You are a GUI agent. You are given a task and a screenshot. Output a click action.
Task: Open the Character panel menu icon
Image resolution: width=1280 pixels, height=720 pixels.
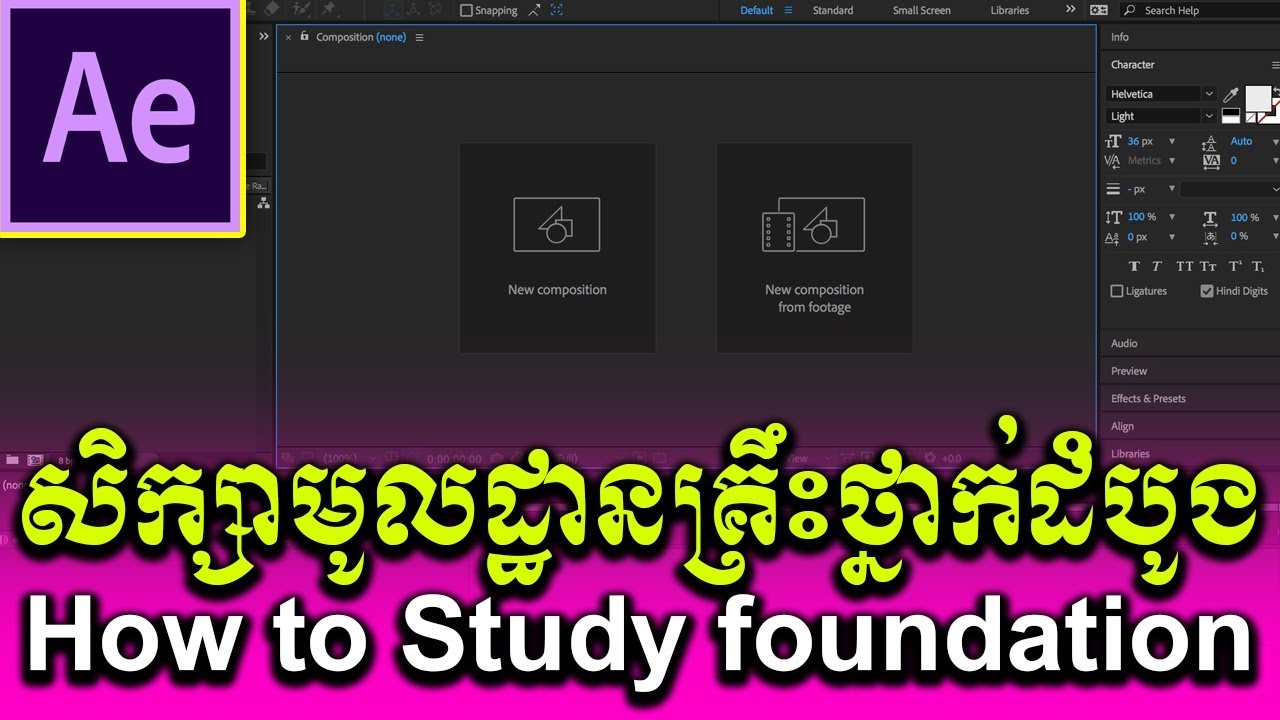1275,65
